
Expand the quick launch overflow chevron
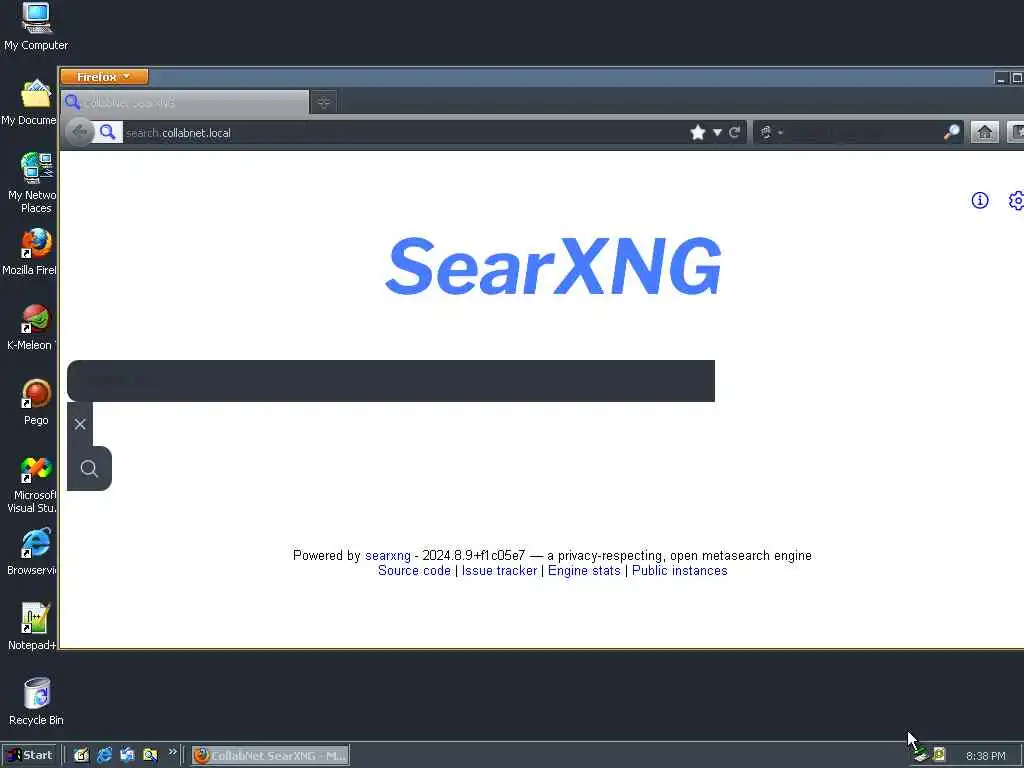pyautogui.click(x=172, y=752)
